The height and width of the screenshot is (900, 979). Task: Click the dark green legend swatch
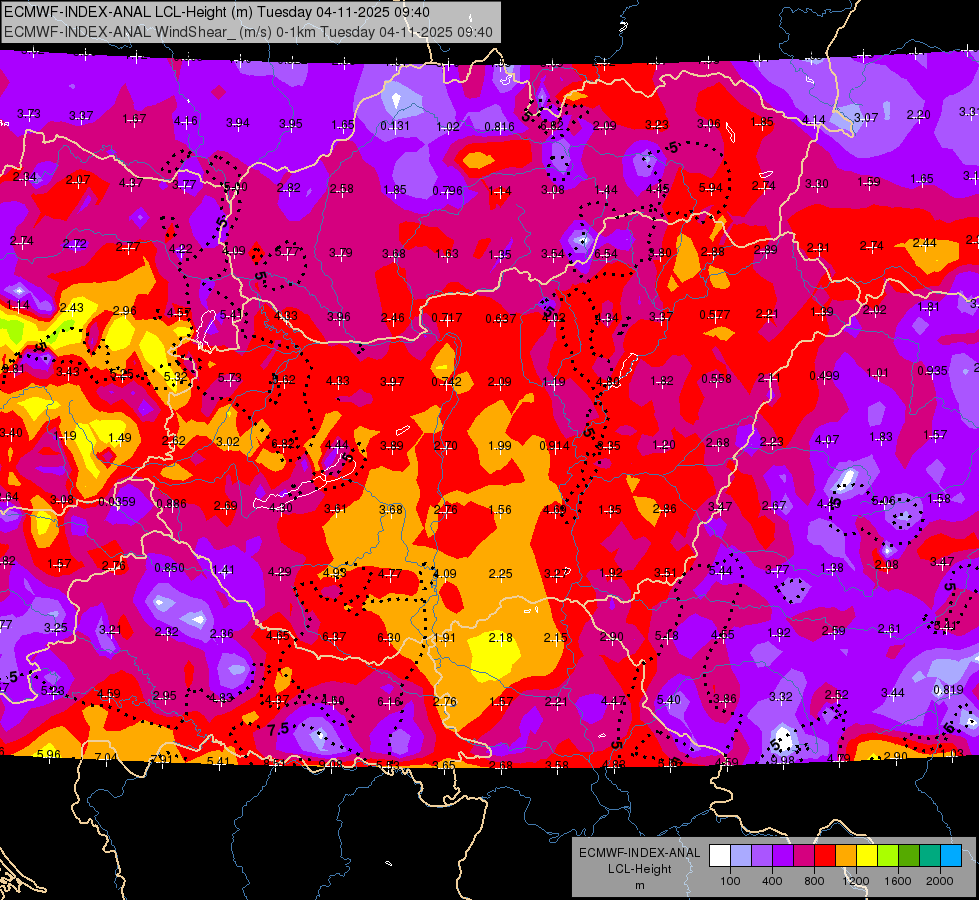pyautogui.click(x=909, y=856)
